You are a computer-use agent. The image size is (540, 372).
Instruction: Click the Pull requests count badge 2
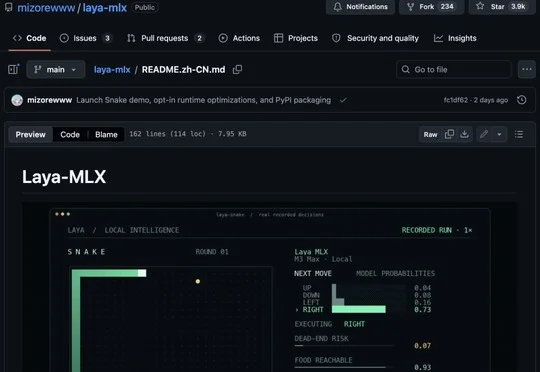click(x=199, y=38)
